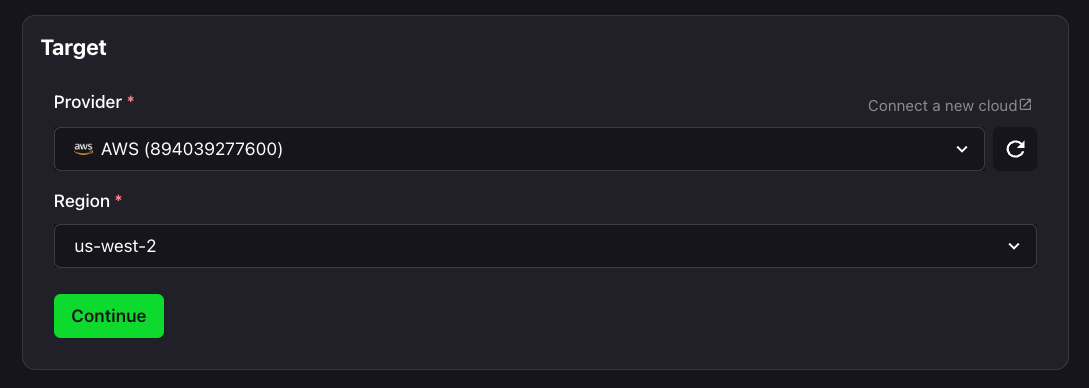Click the us-west-2 region value
Image resolution: width=1089 pixels, height=388 pixels.
point(115,246)
